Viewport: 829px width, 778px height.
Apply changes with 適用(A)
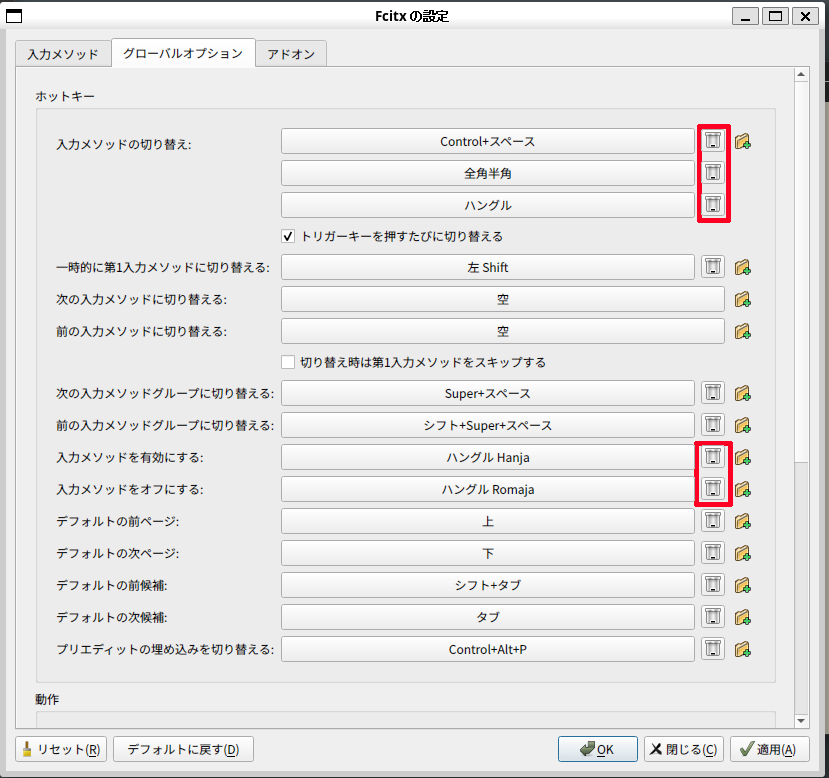[x=769, y=749]
